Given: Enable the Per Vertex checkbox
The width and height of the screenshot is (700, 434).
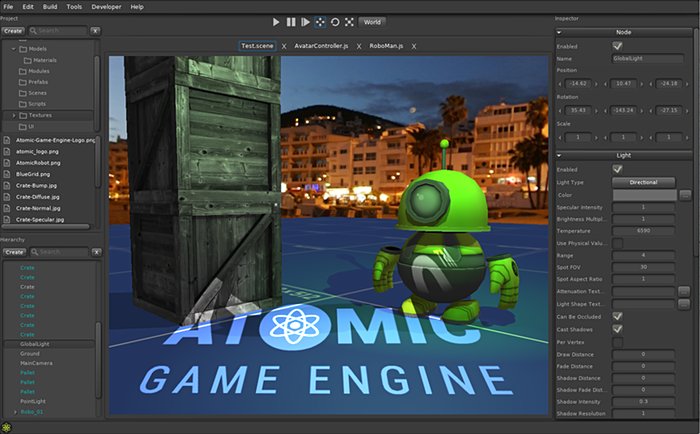Looking at the screenshot, I should tap(617, 342).
